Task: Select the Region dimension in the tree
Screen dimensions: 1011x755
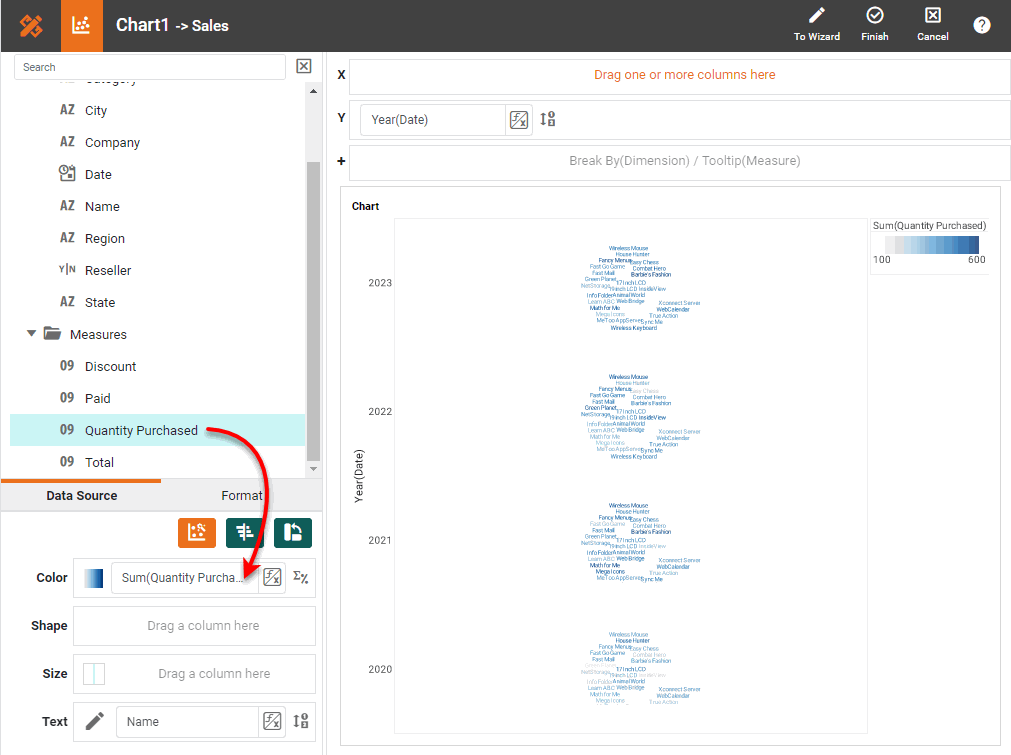Action: (104, 239)
